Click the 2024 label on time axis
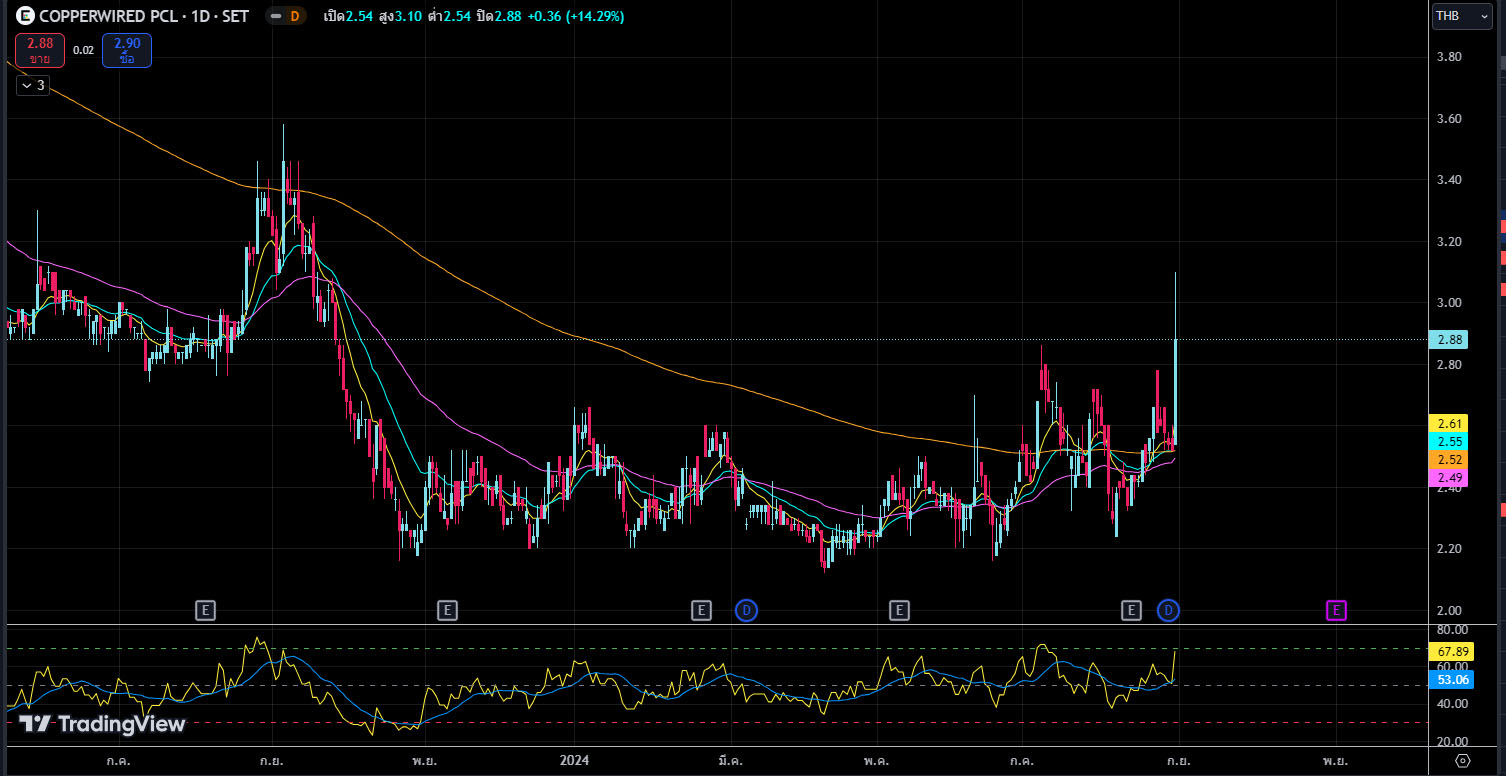1506x776 pixels. click(x=575, y=761)
